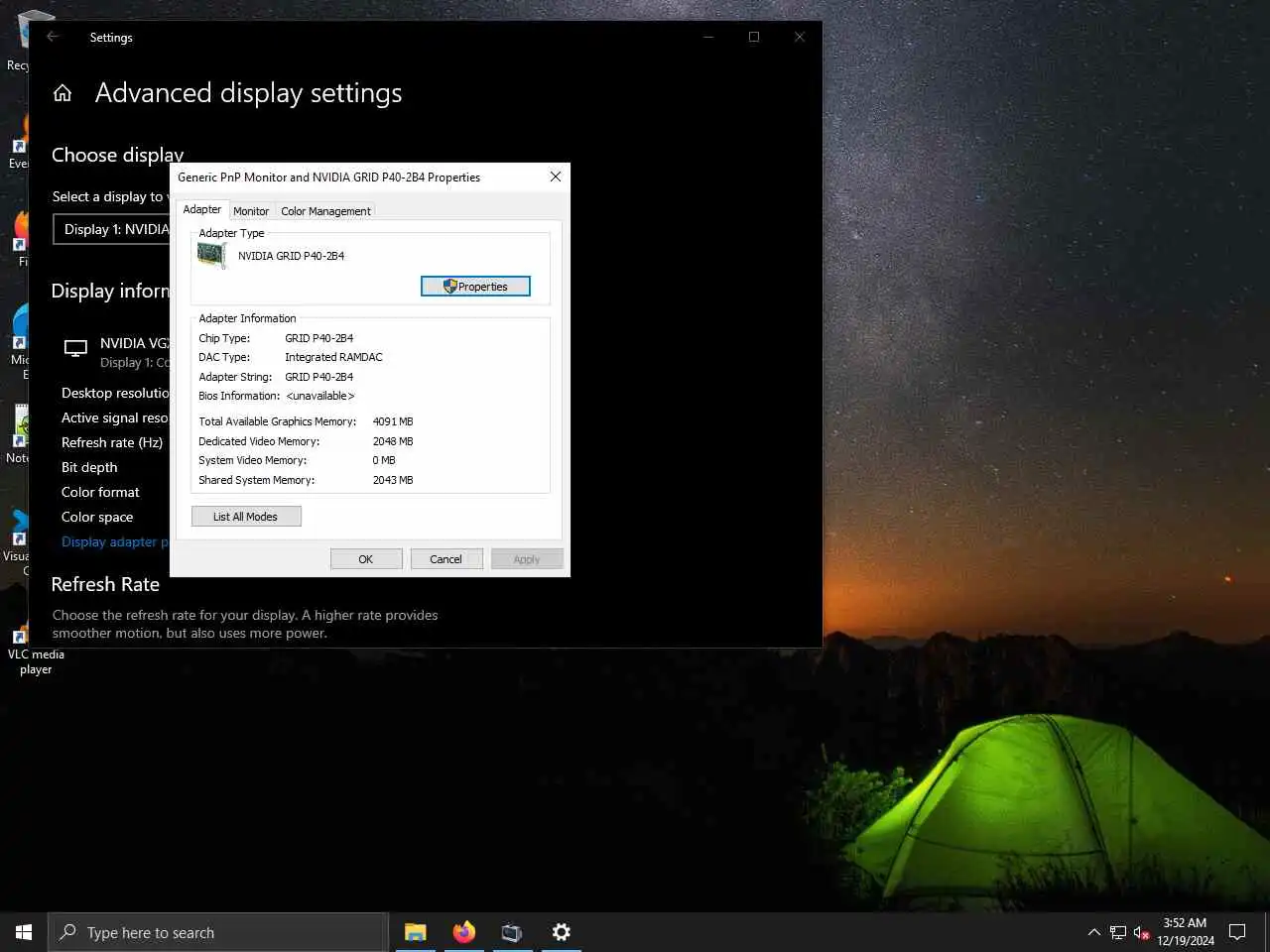The height and width of the screenshot is (952, 1270).
Task: Open adapter Properties with shield icon
Action: coord(475,287)
